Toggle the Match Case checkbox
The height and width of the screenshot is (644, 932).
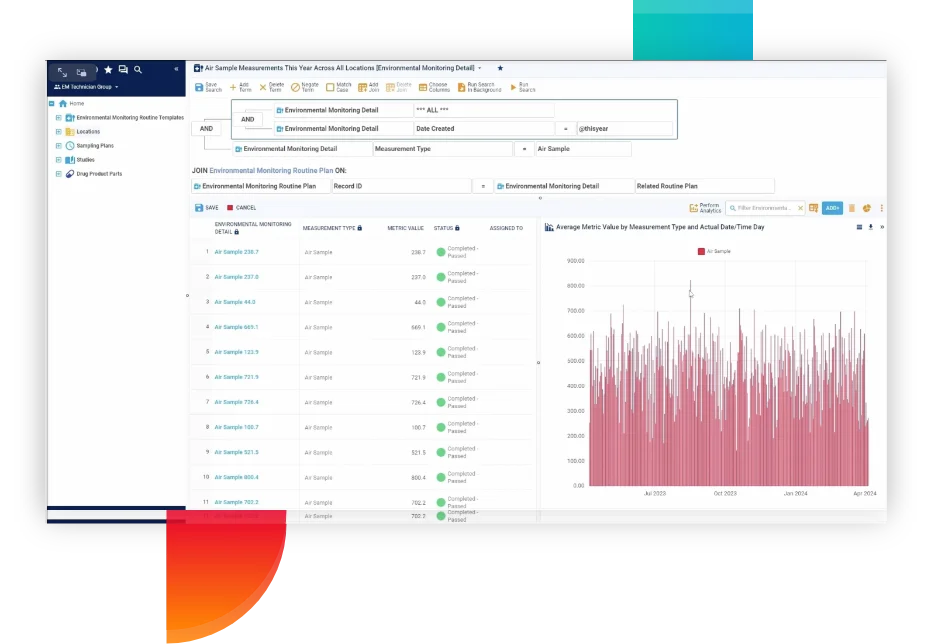[331, 87]
